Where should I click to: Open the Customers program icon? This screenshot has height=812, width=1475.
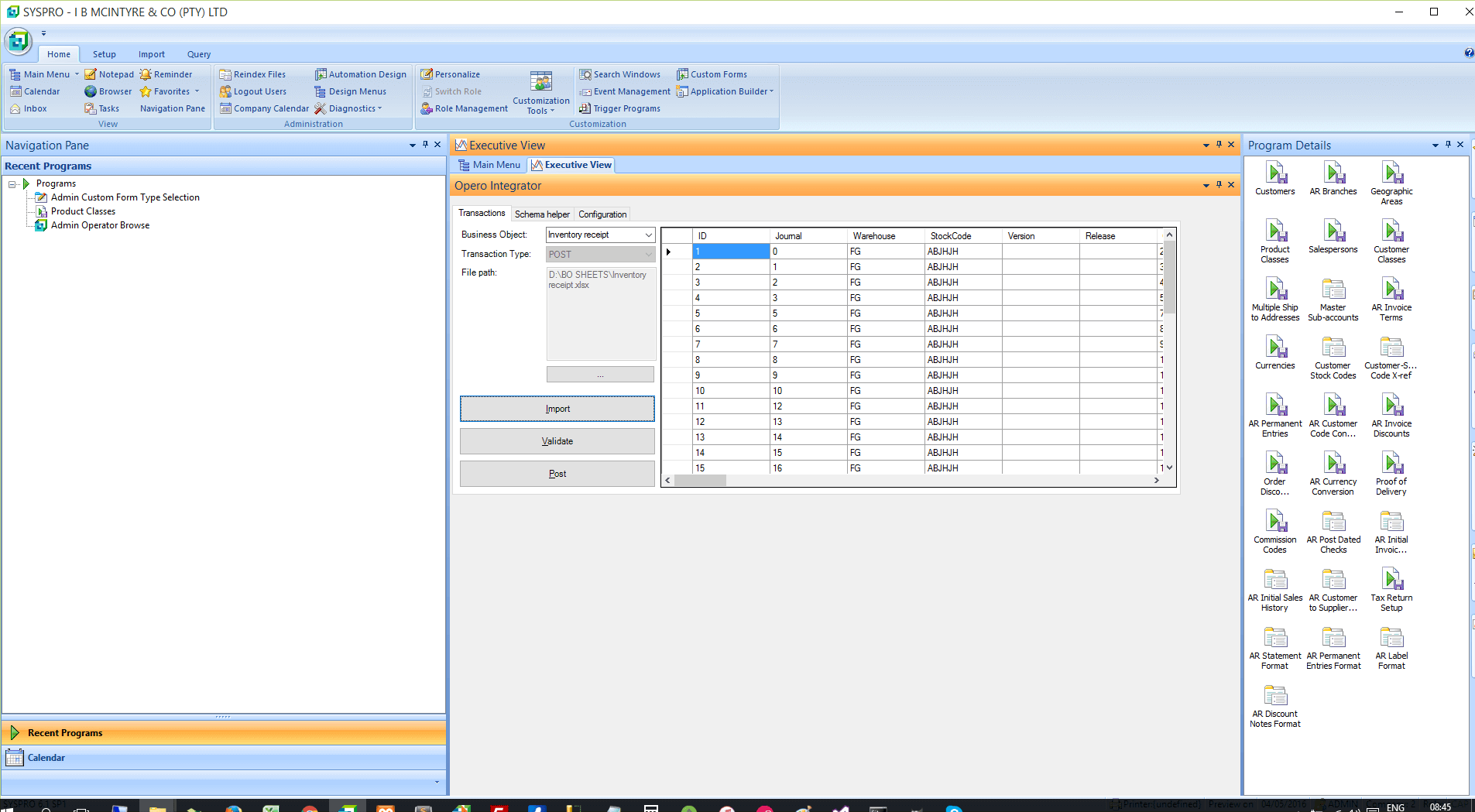1274,178
